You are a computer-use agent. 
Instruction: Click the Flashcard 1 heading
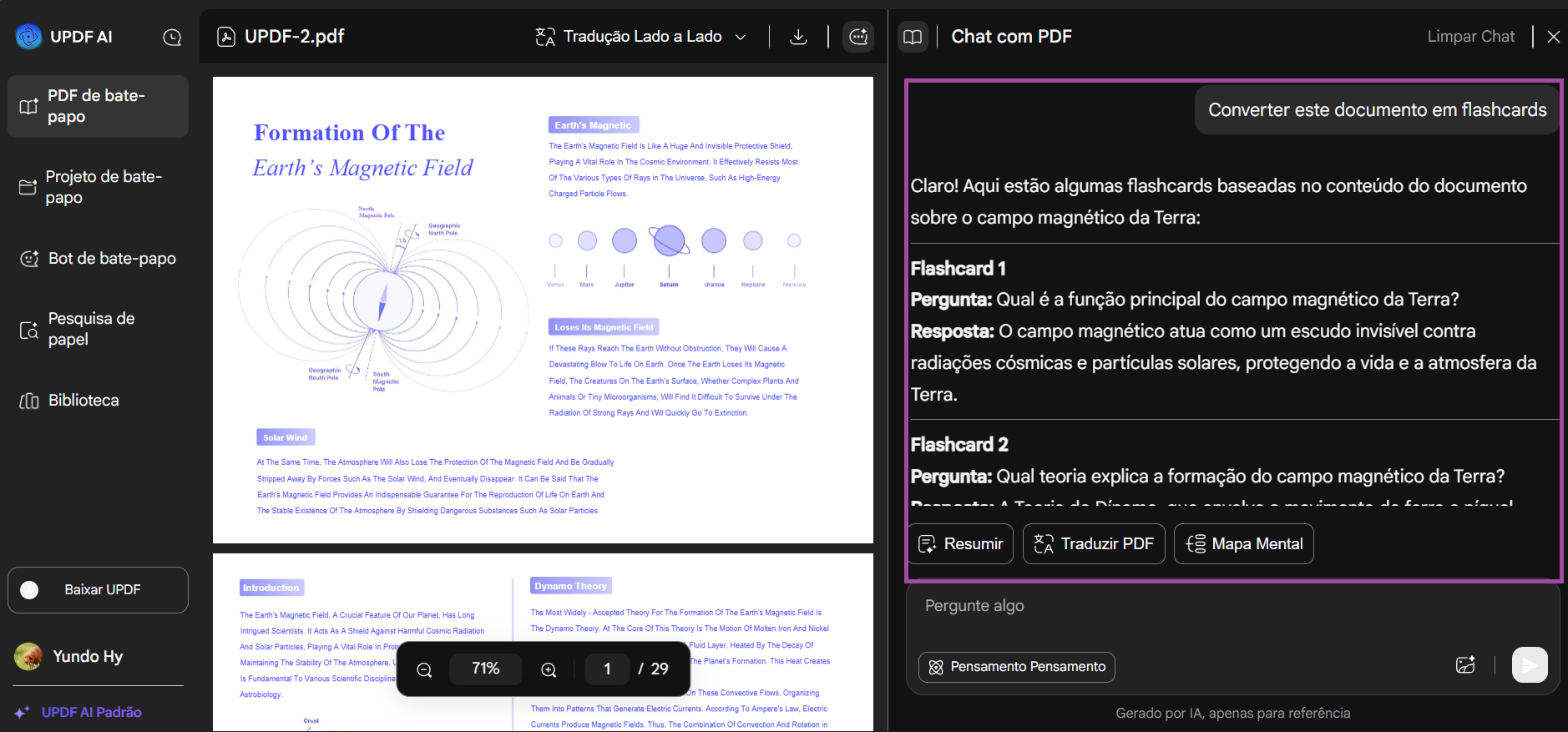point(958,269)
